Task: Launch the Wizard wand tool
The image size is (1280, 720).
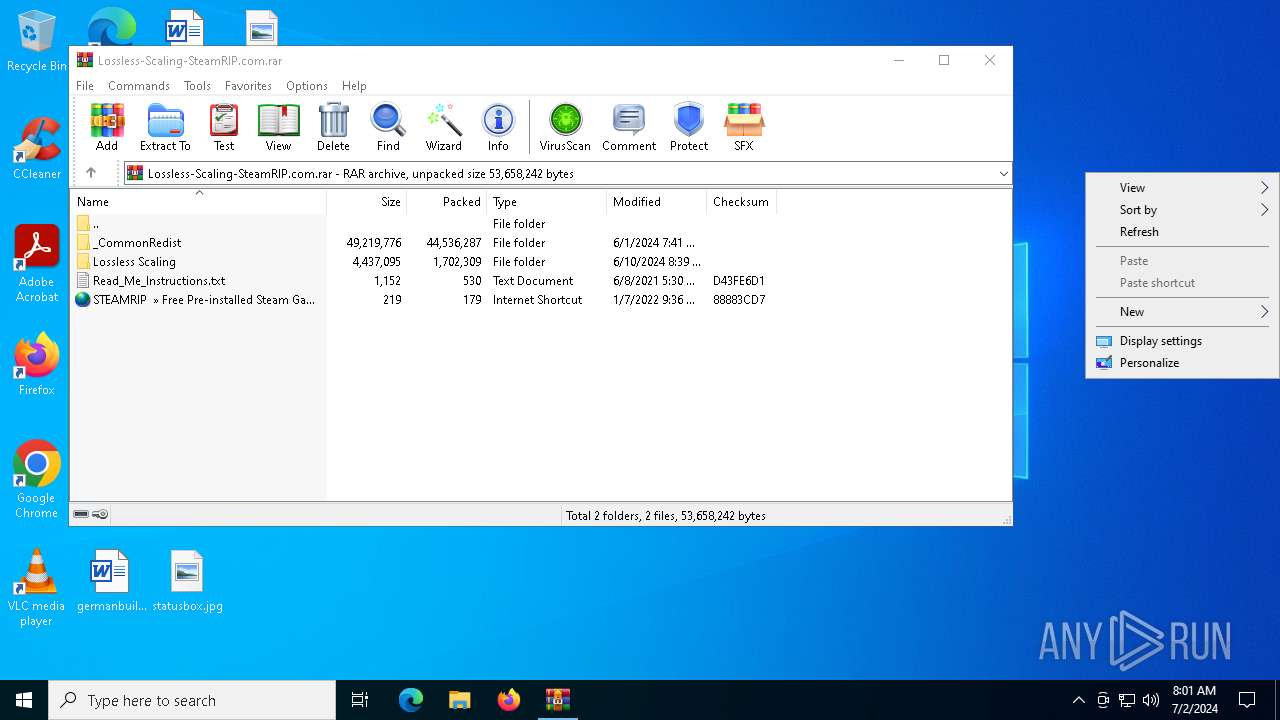Action: pyautogui.click(x=443, y=127)
